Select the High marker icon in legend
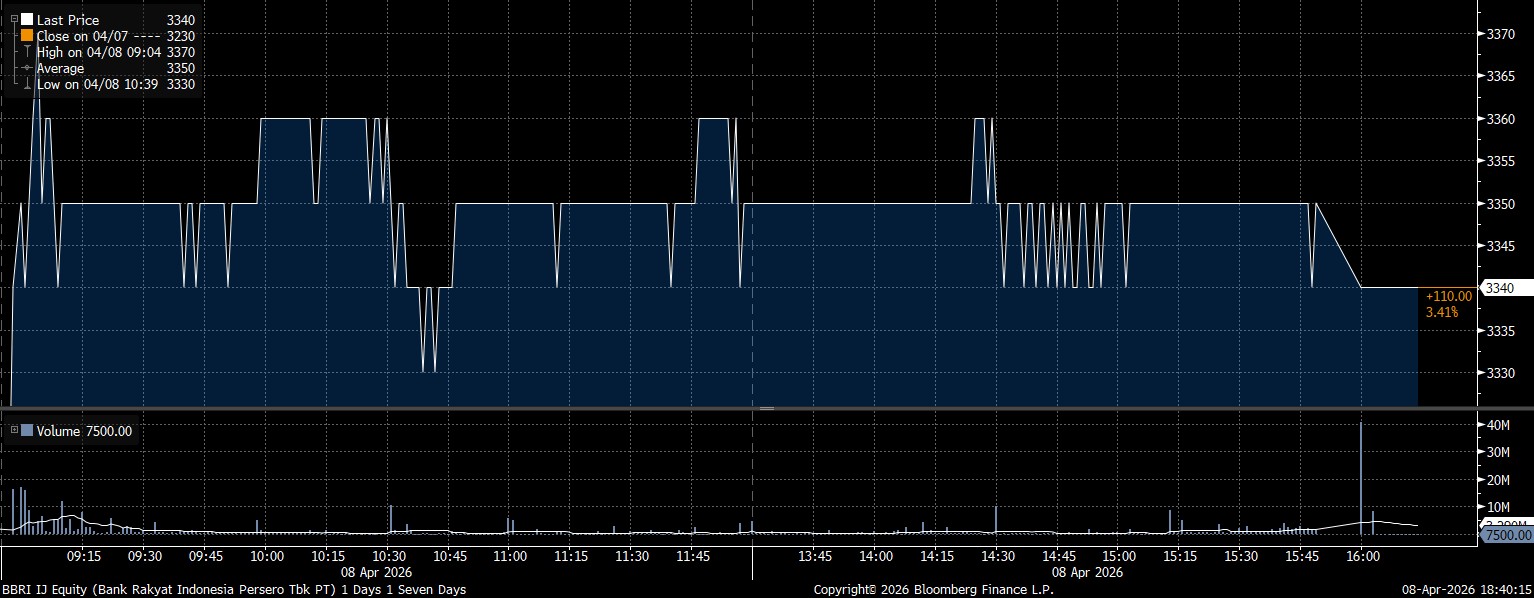This screenshot has height=598, width=1534. 27,52
